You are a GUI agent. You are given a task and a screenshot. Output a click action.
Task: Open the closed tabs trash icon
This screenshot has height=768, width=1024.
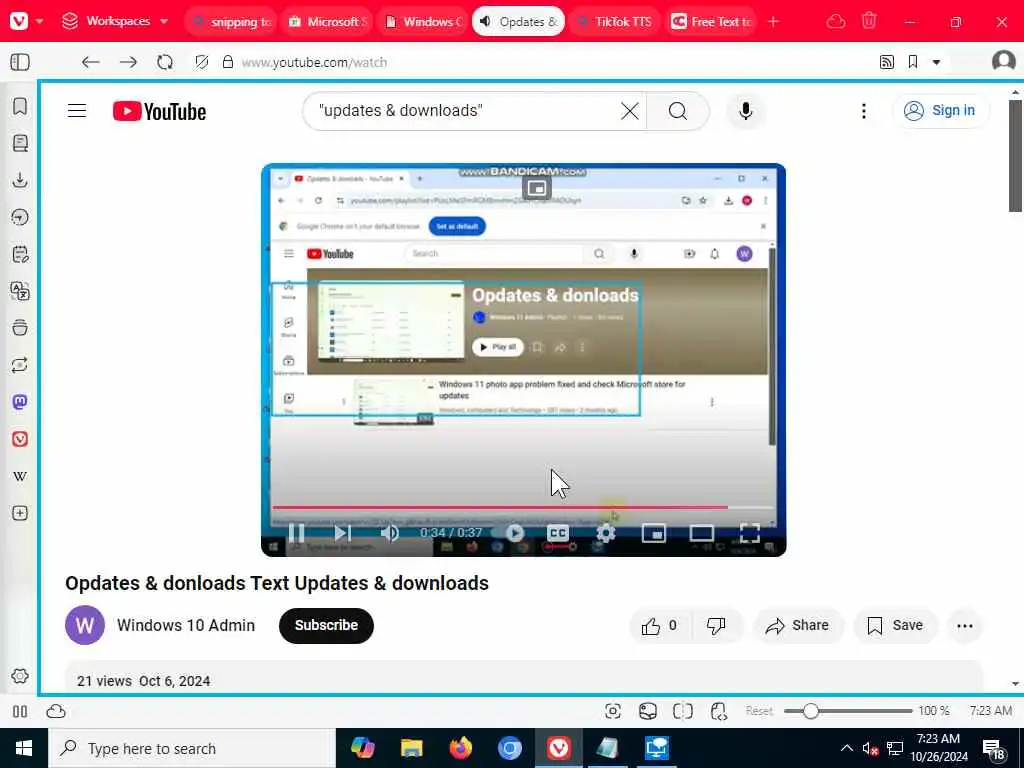click(x=869, y=21)
